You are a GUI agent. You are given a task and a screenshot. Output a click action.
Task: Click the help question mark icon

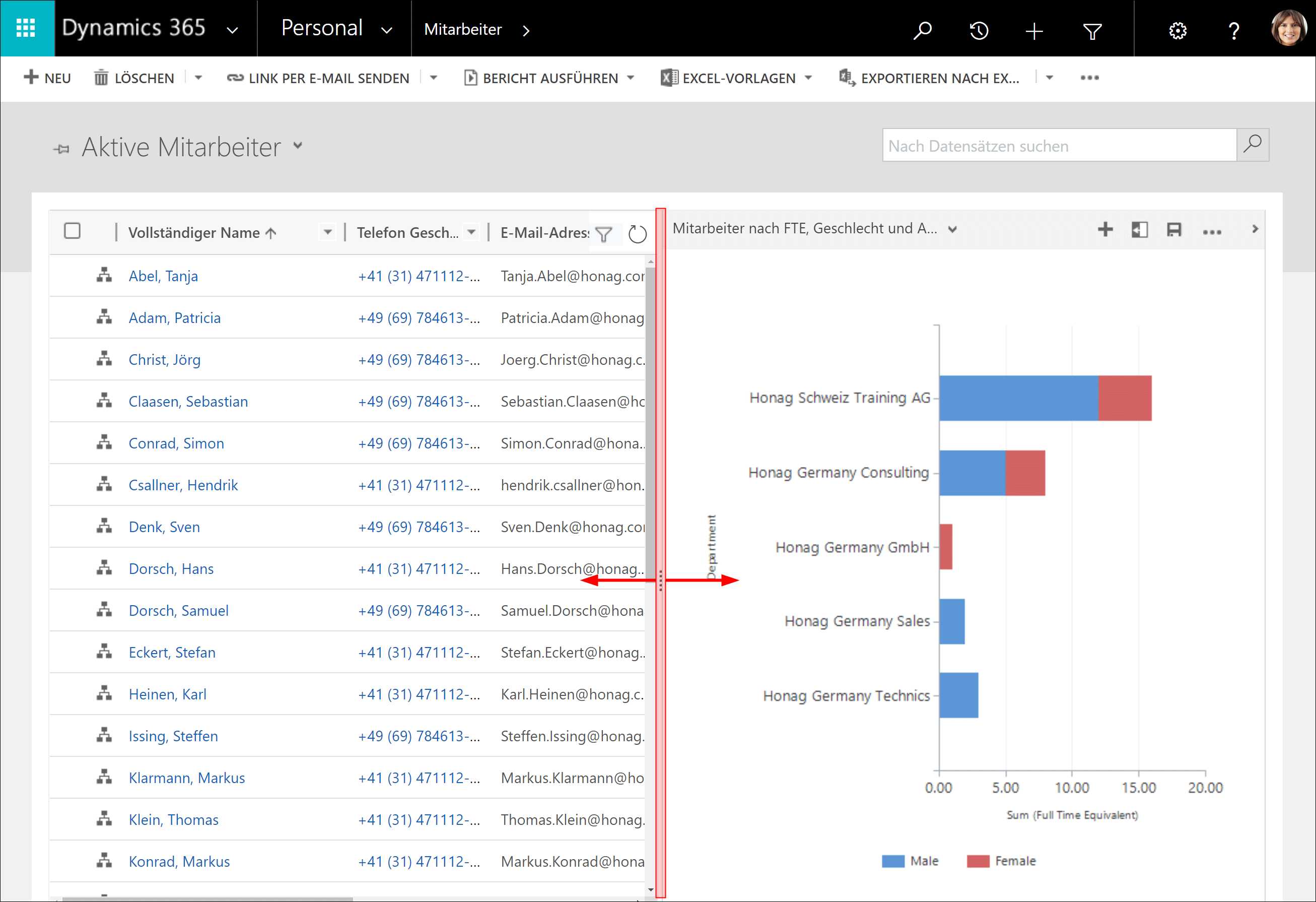coord(1234,31)
